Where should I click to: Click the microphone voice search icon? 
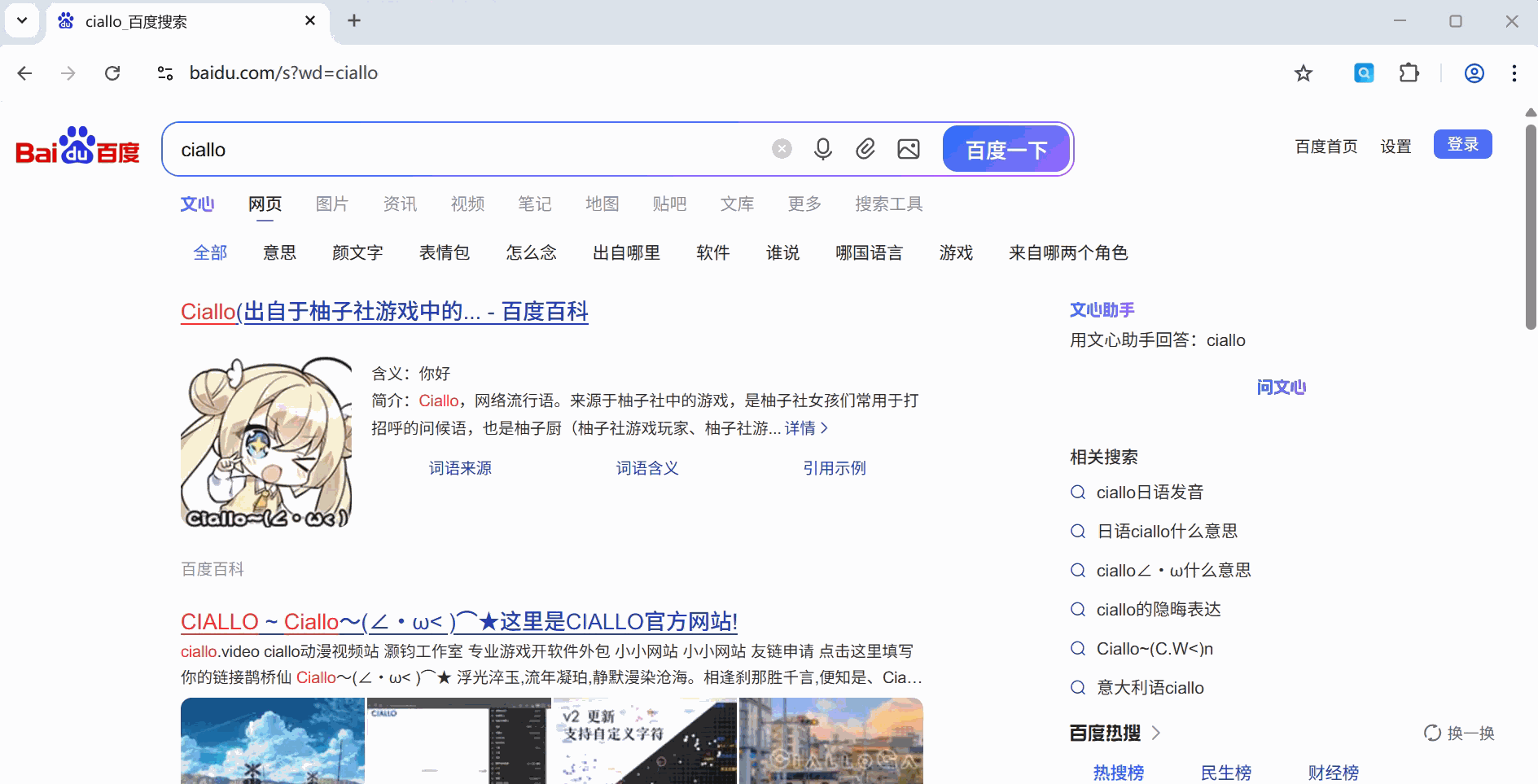[822, 149]
